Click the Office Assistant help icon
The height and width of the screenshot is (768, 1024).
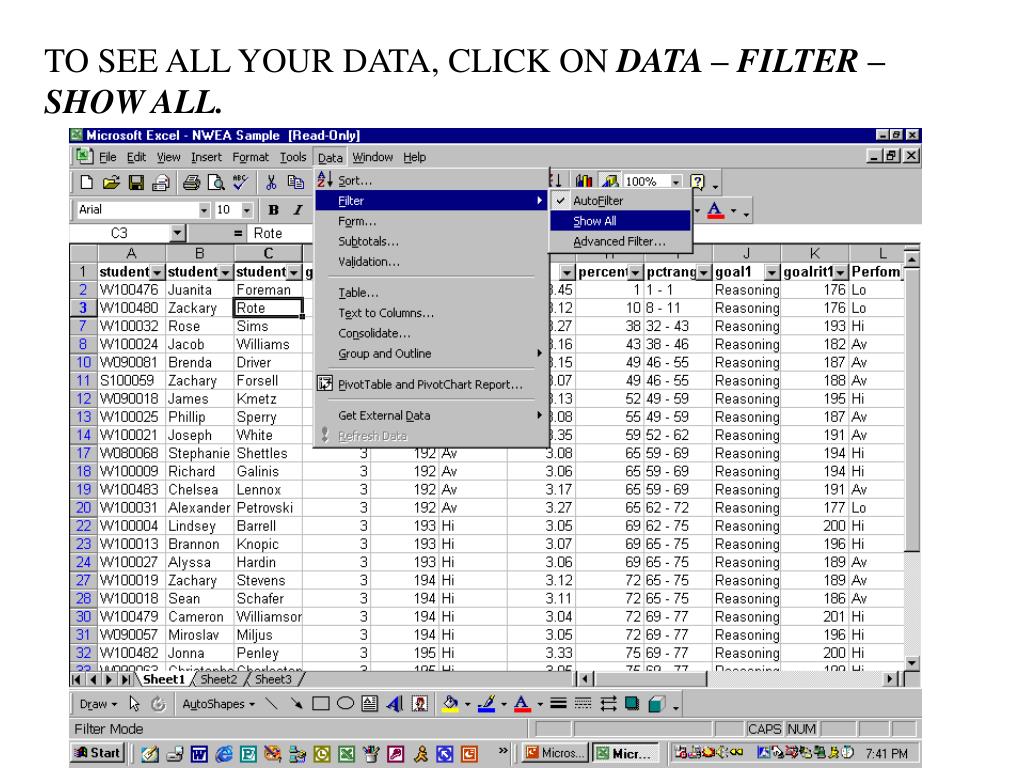point(697,182)
